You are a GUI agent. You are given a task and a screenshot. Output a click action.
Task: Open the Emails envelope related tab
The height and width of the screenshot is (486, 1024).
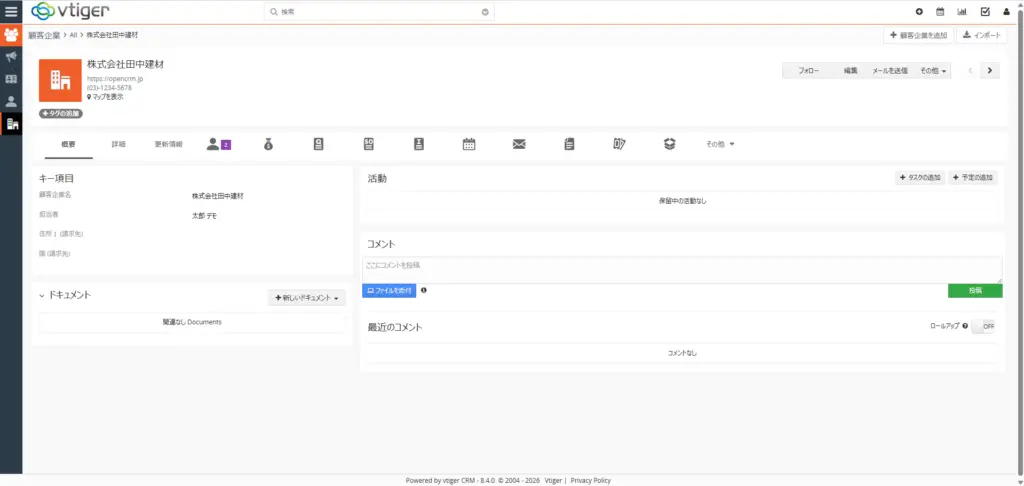point(519,144)
